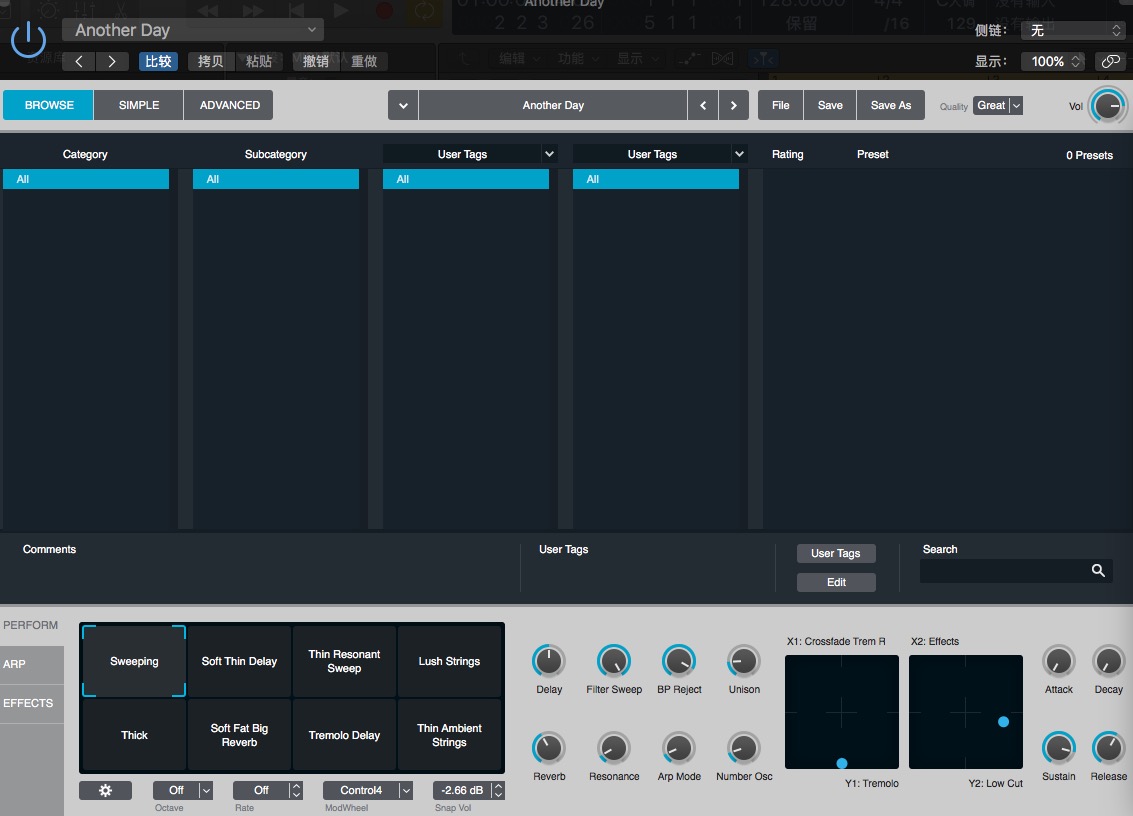Open the File menu button
This screenshot has height=816, width=1133.
point(780,106)
